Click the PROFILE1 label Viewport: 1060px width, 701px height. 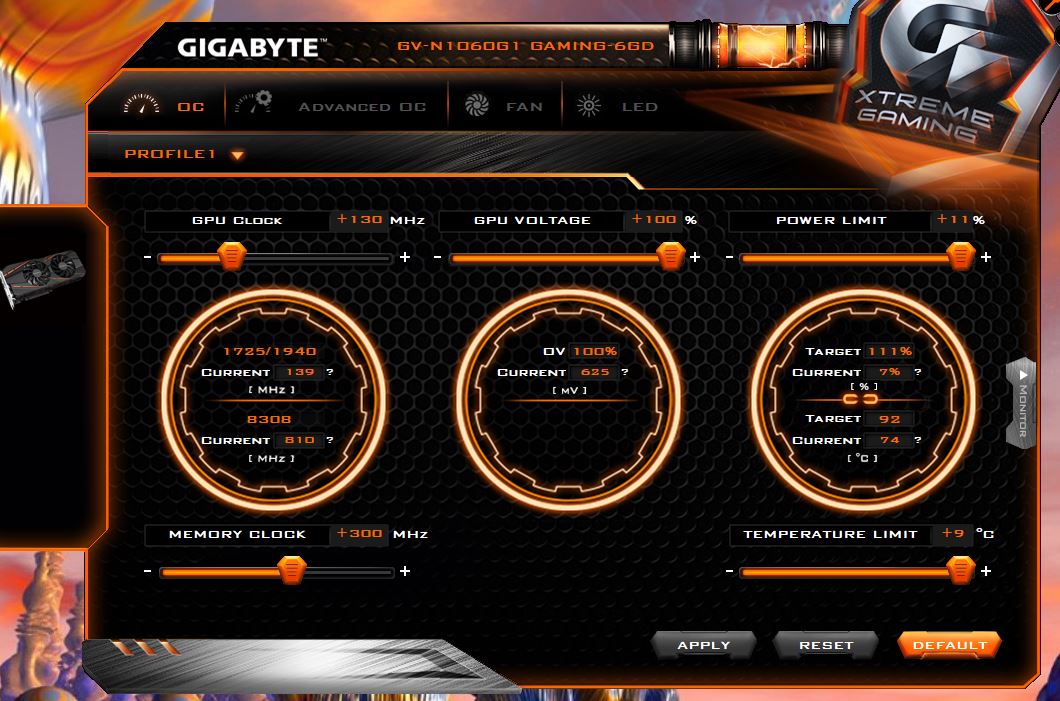pos(170,154)
